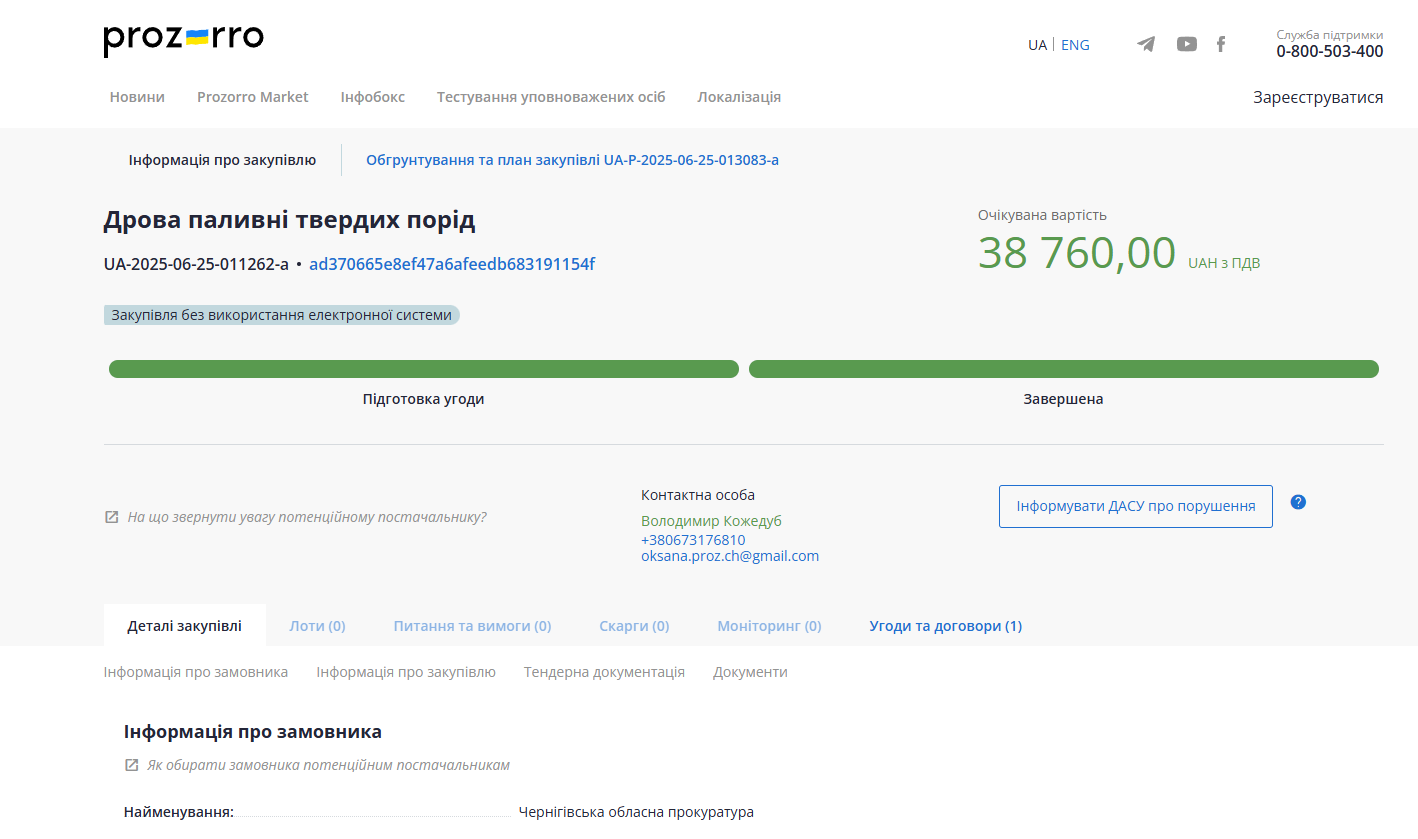Click external link icon beside choosing customer hint
1418x839 pixels.
131,765
